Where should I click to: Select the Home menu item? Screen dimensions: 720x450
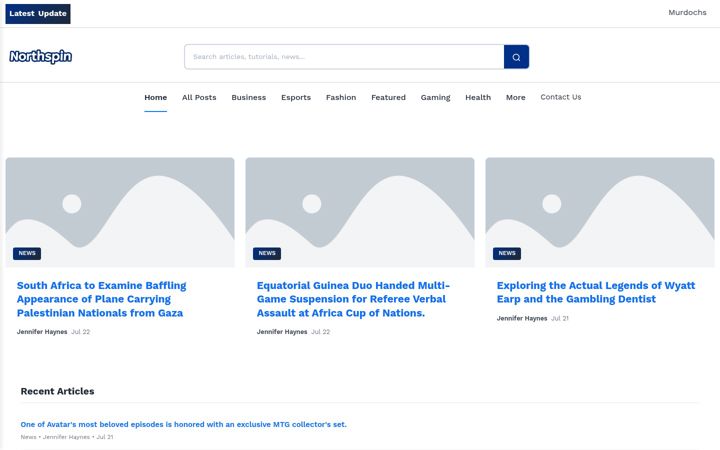click(156, 97)
